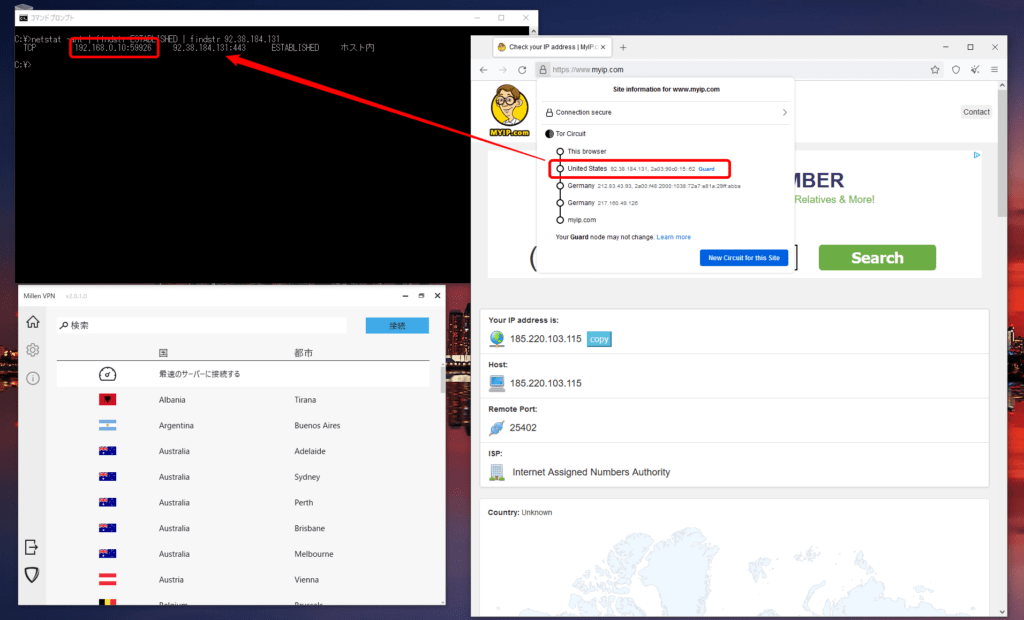This screenshot has width=1024, height=620.
Task: Click the Millen VPN logout icon
Action: pyautogui.click(x=31, y=547)
